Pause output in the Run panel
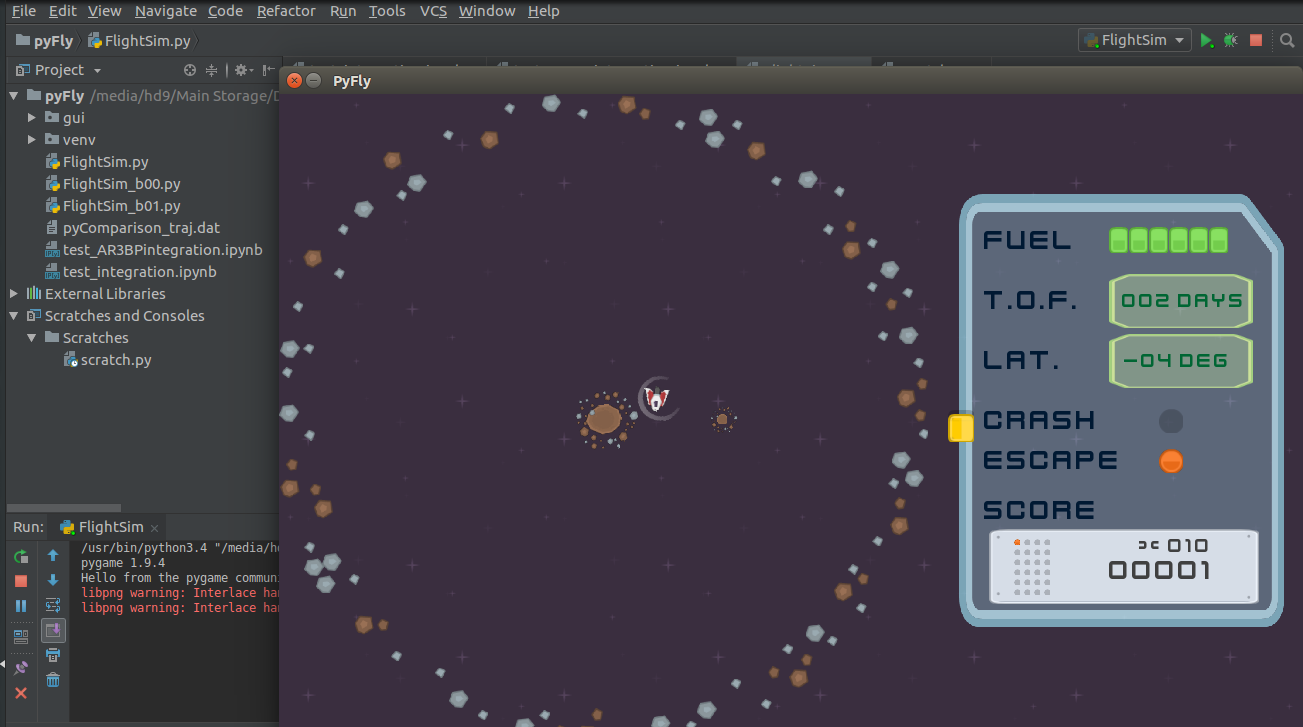The width and height of the screenshot is (1303, 727). click(x=21, y=605)
